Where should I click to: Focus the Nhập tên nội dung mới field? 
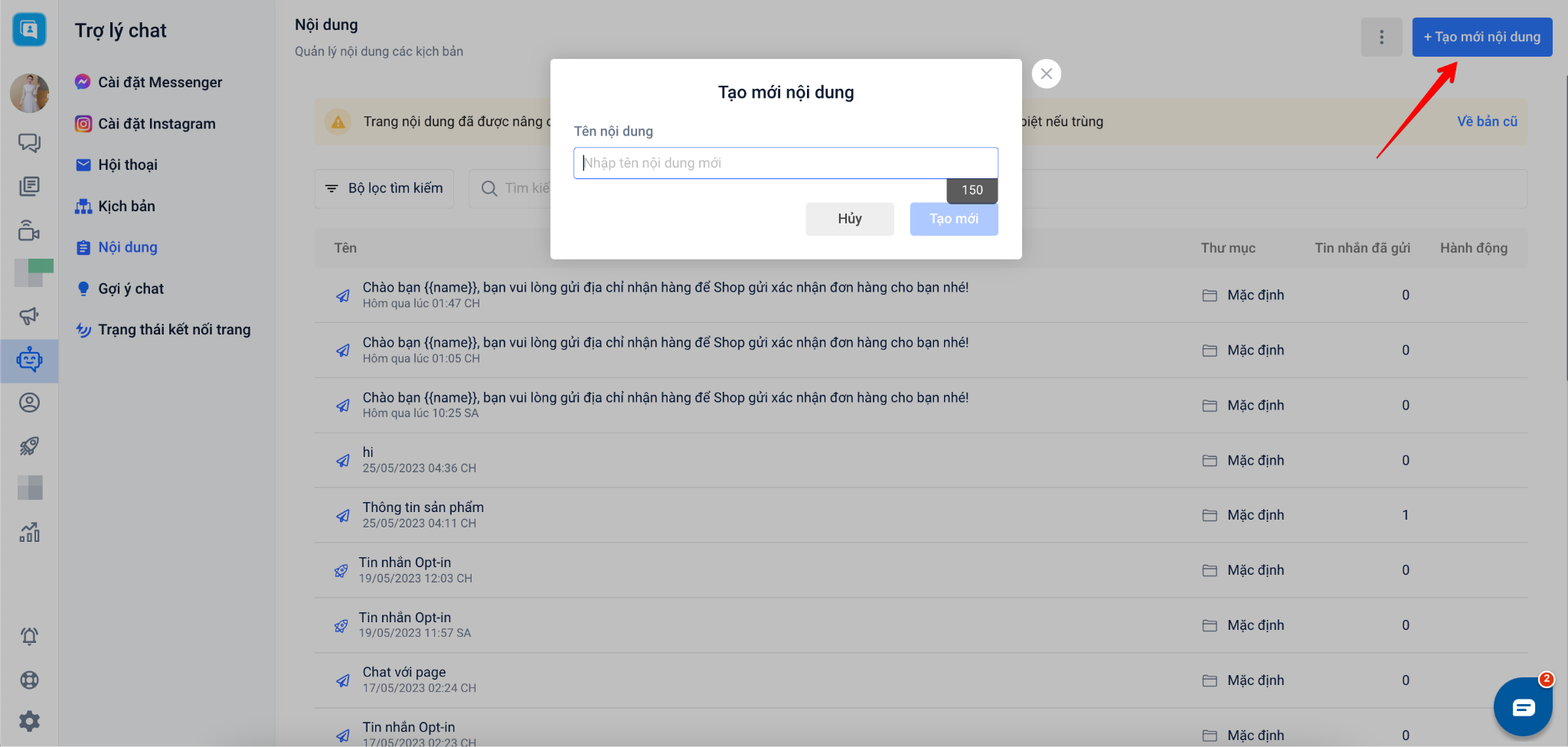786,163
